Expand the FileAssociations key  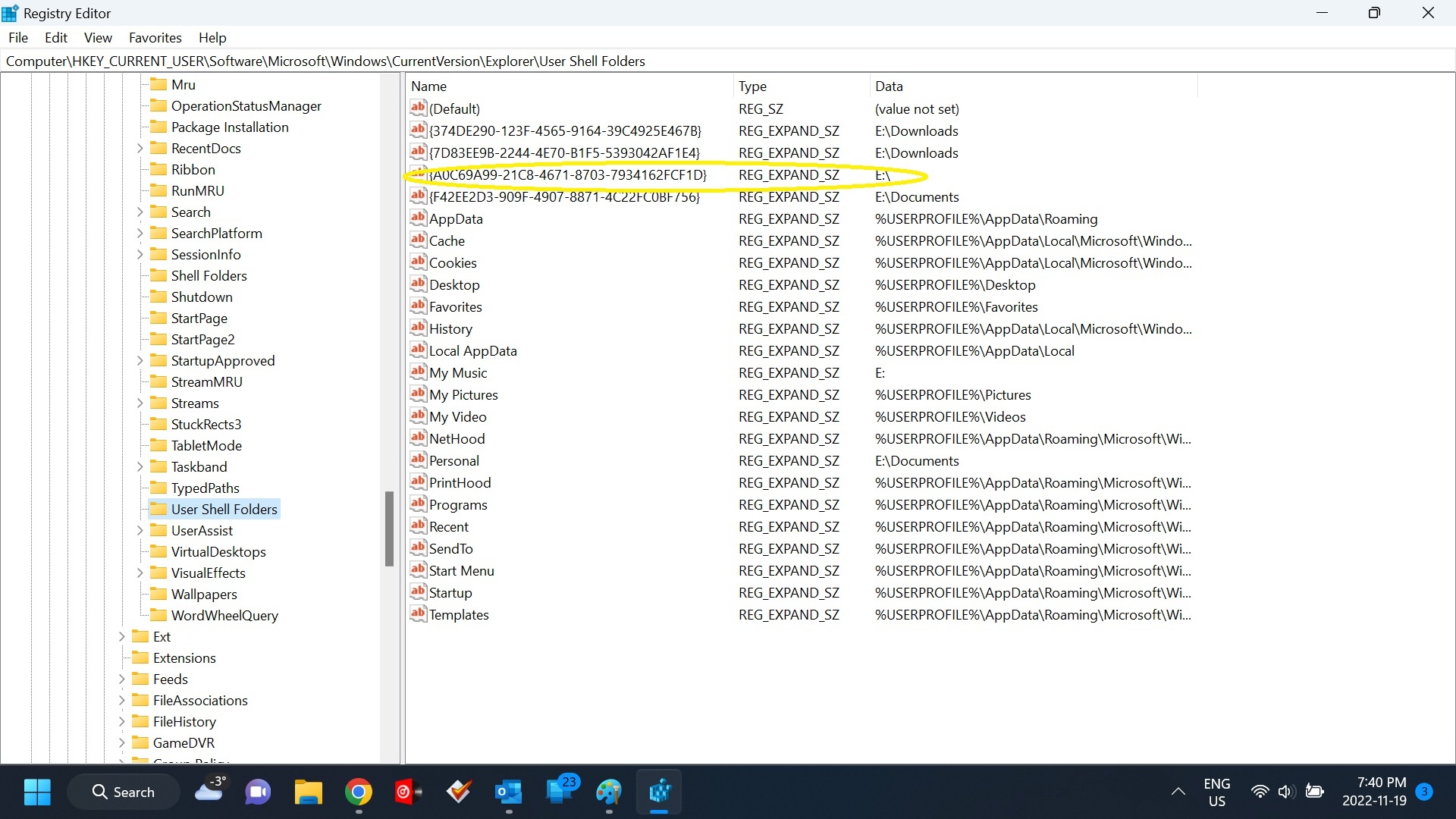pos(121,701)
